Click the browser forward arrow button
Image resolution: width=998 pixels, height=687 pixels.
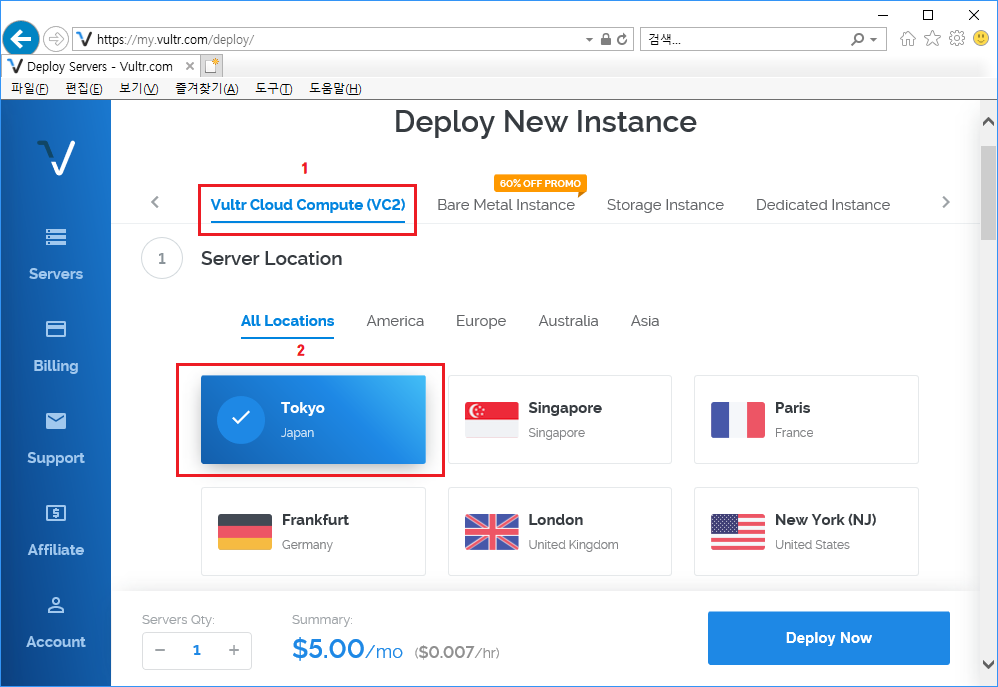(x=56, y=39)
